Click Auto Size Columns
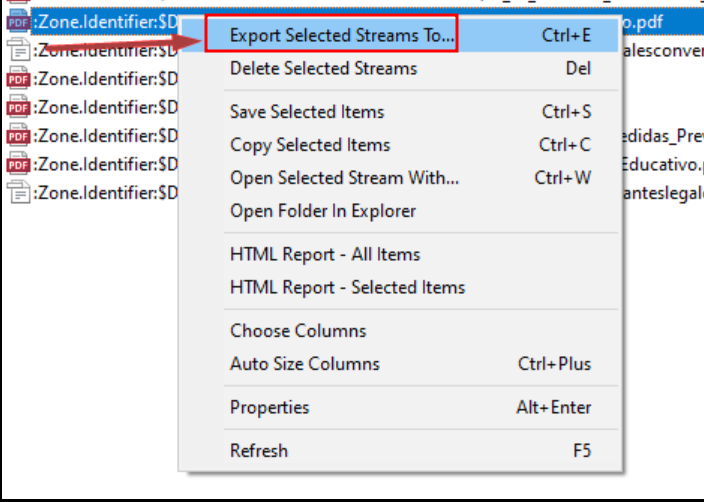Screen dimensions: 704x502 (305, 364)
